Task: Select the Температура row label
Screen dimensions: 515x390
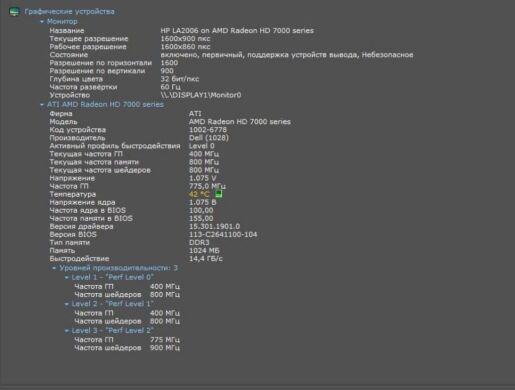Action: pyautogui.click(x=73, y=194)
